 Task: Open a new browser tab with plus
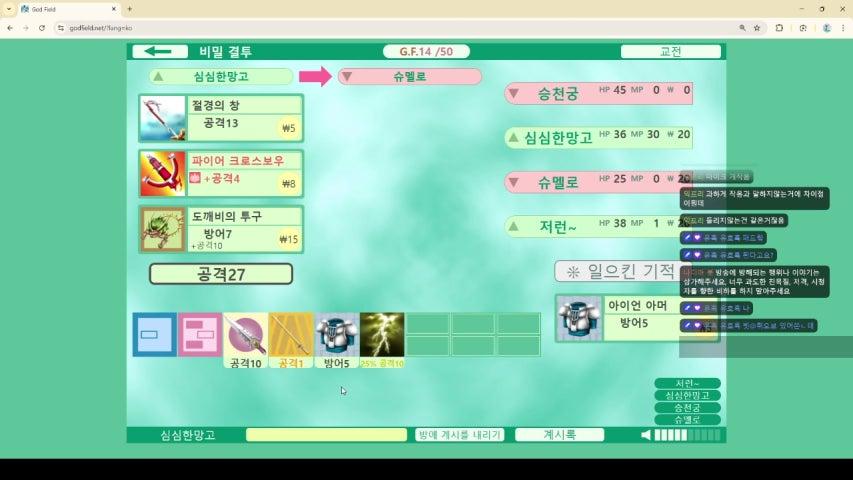pos(129,9)
